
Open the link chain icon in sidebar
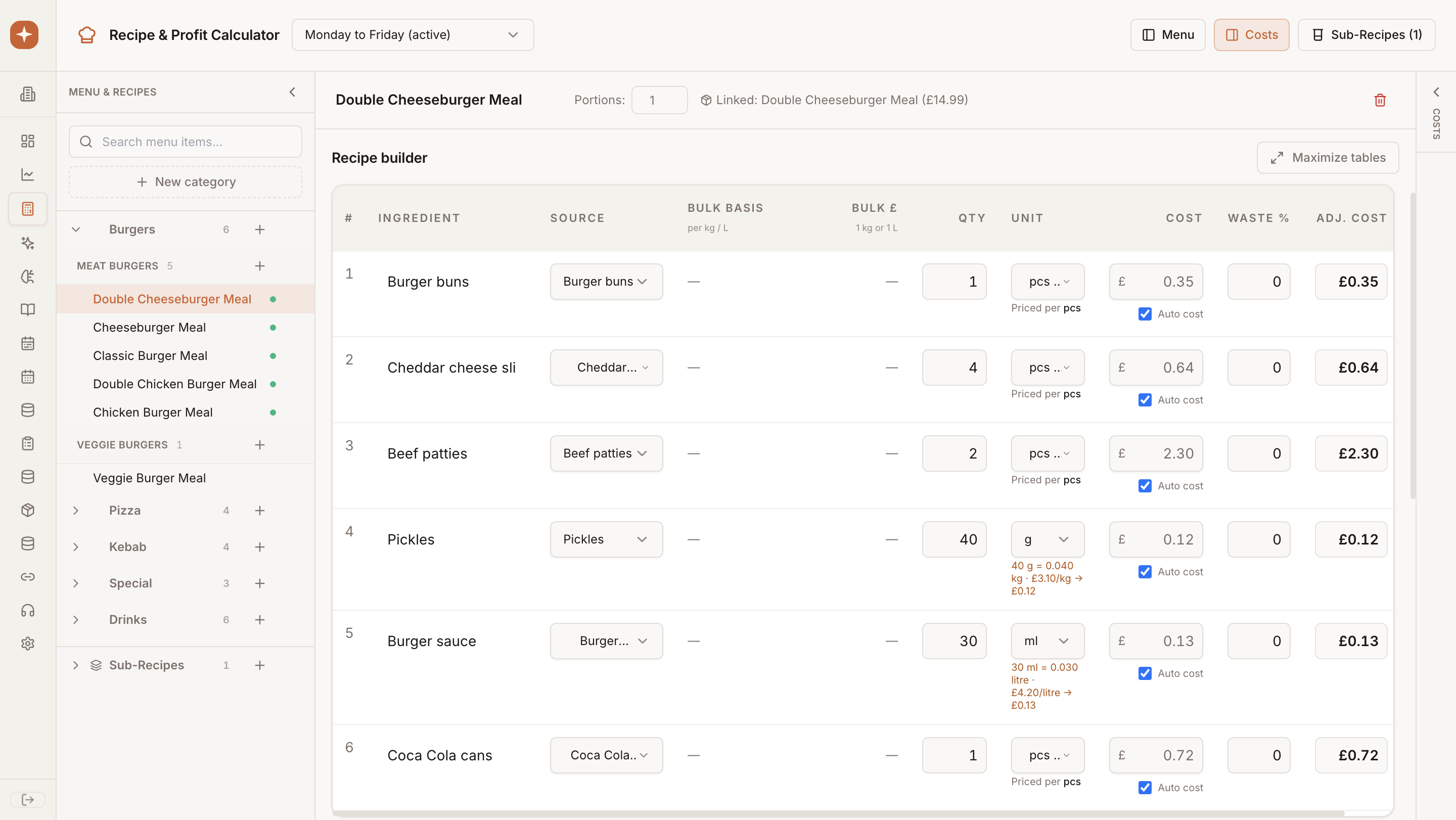(28, 576)
